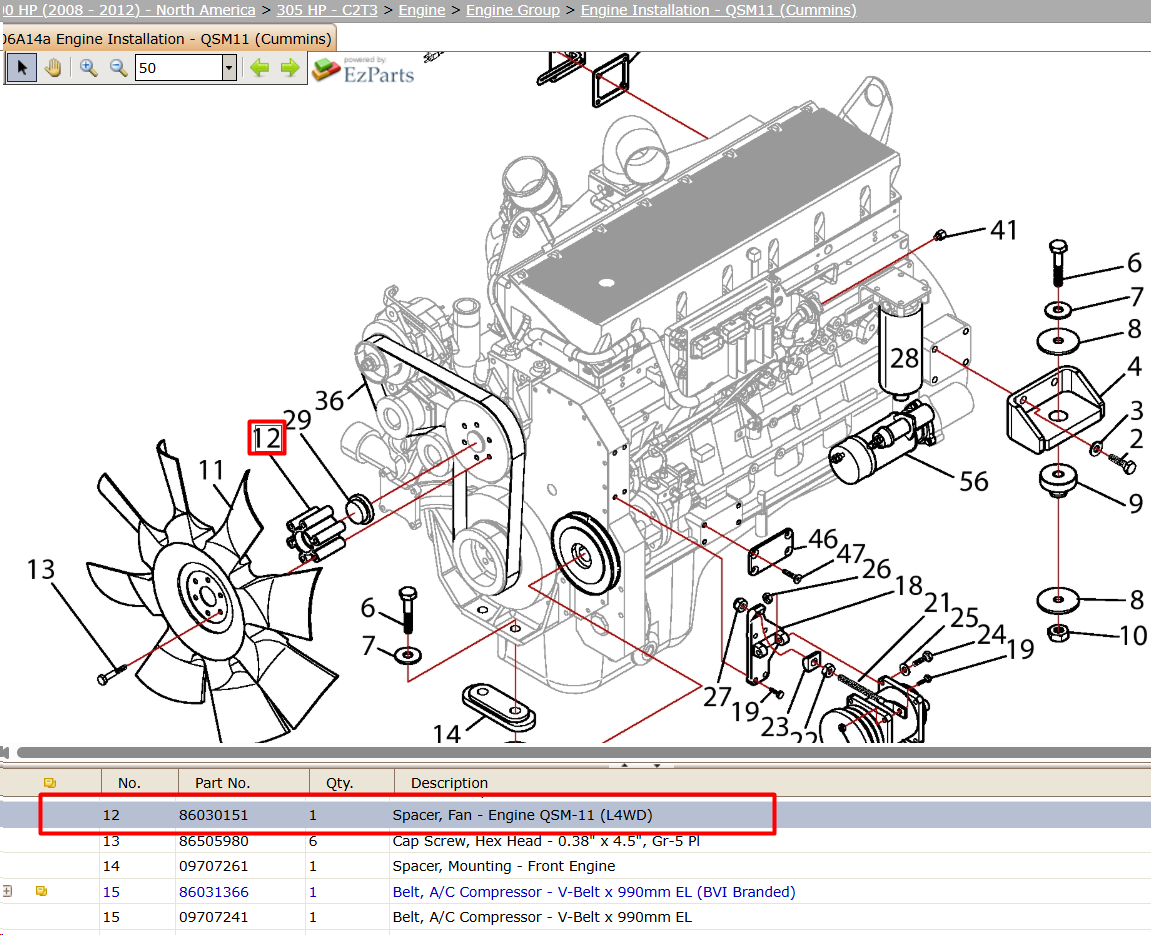Viewport: 1151px width, 935px height.
Task: Click the zoom in magnifier
Action: (x=89, y=68)
